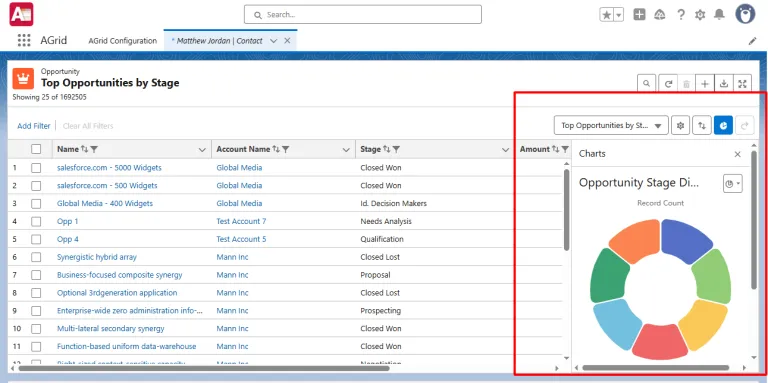
Task: Click the Account Name column sort icon
Action: [276, 149]
